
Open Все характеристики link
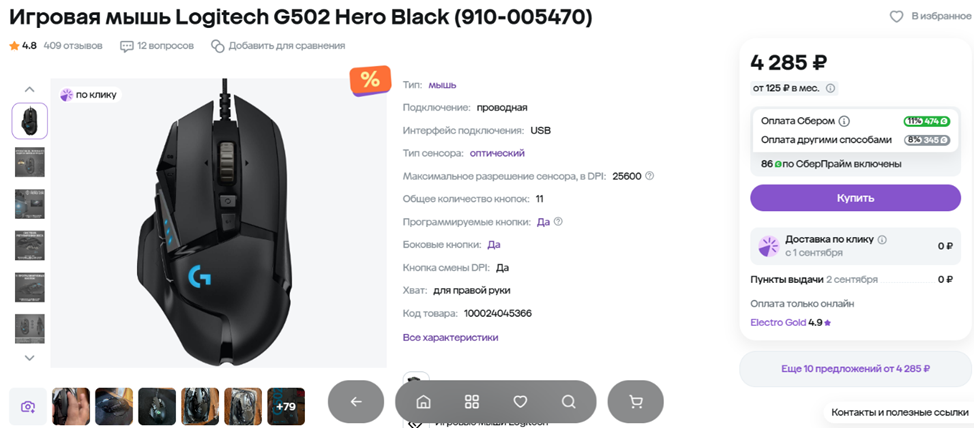tap(450, 338)
